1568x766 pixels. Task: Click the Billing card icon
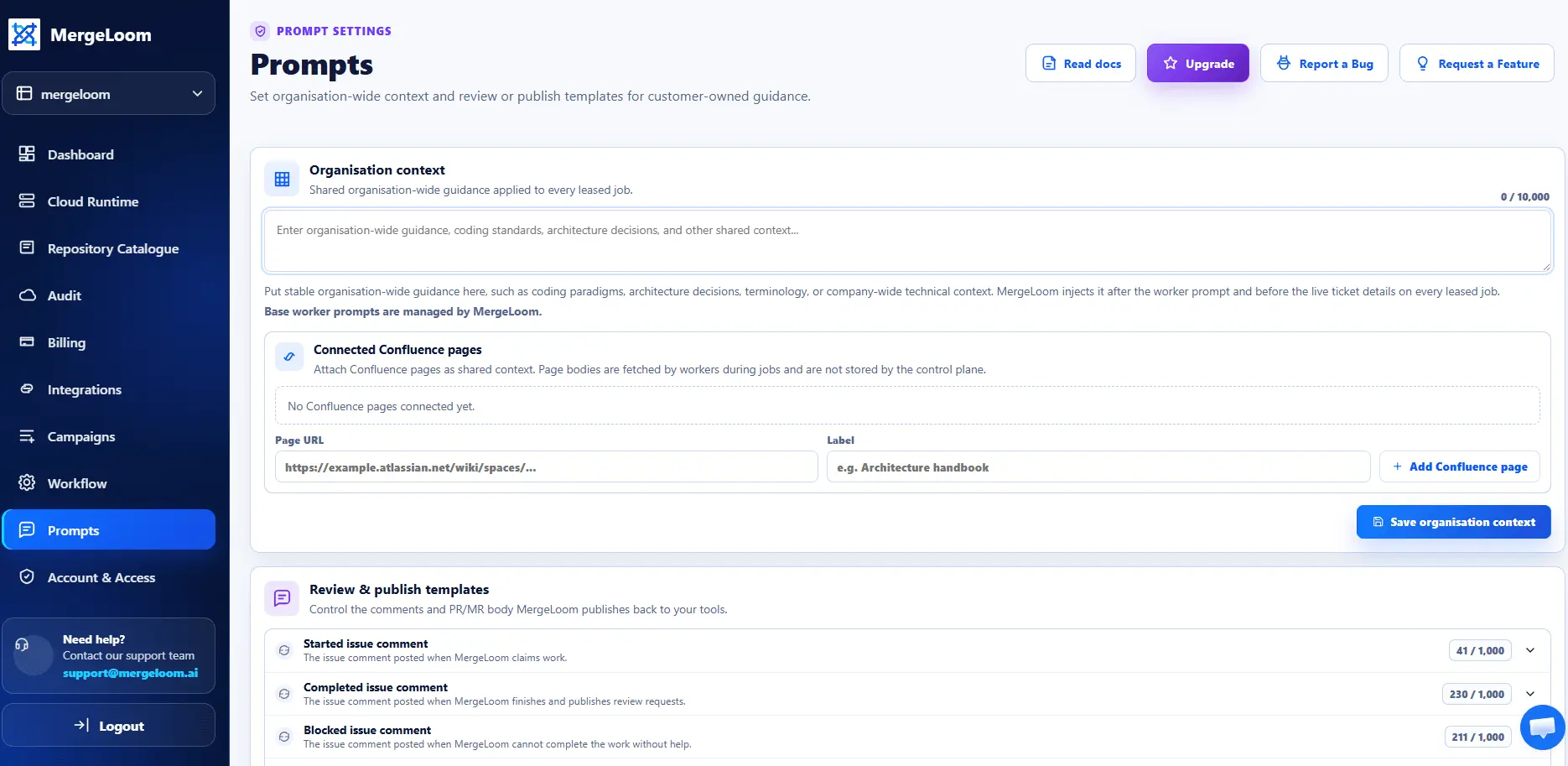[x=27, y=342]
